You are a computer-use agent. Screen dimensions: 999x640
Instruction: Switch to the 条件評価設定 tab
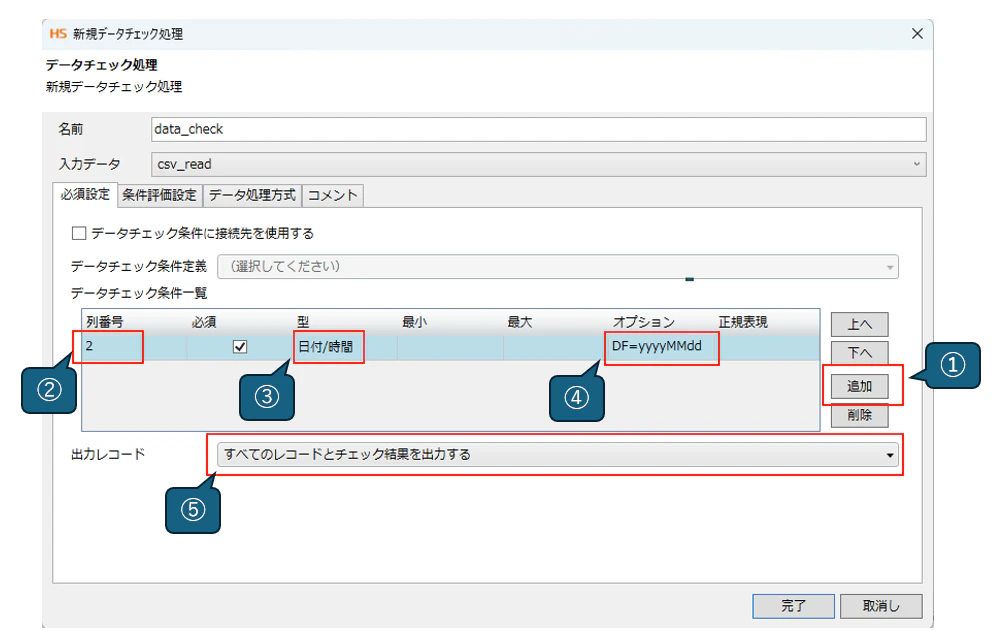point(159,196)
